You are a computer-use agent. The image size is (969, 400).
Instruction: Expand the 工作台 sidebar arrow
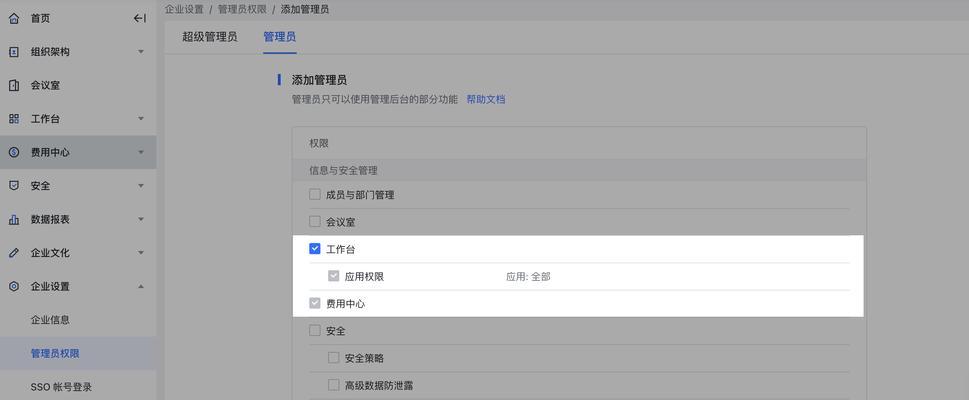click(141, 119)
